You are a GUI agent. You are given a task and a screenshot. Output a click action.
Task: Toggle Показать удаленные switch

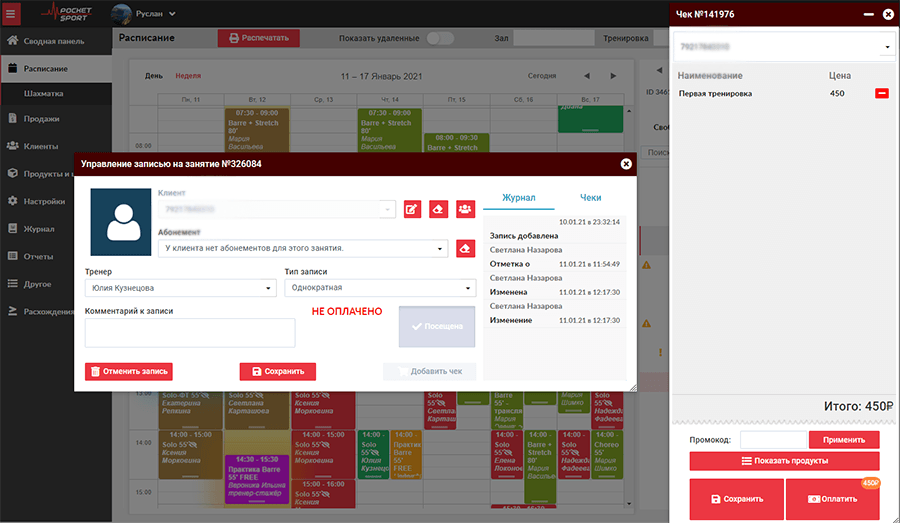click(440, 38)
